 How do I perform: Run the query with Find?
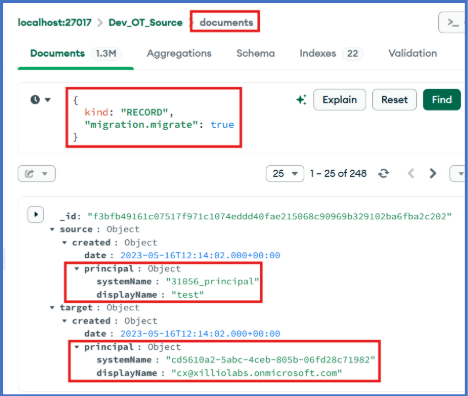click(442, 100)
